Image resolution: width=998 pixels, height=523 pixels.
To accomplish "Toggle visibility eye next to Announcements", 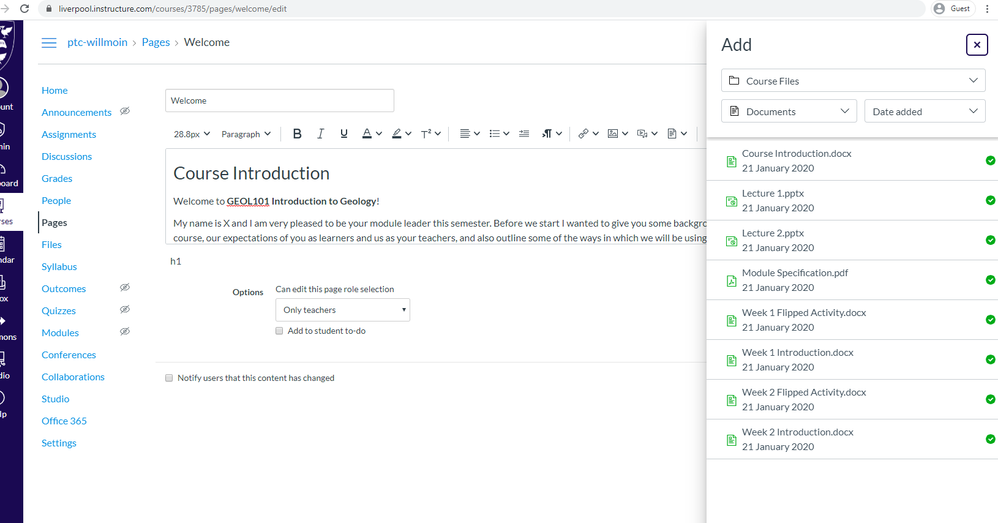I will tap(125, 112).
